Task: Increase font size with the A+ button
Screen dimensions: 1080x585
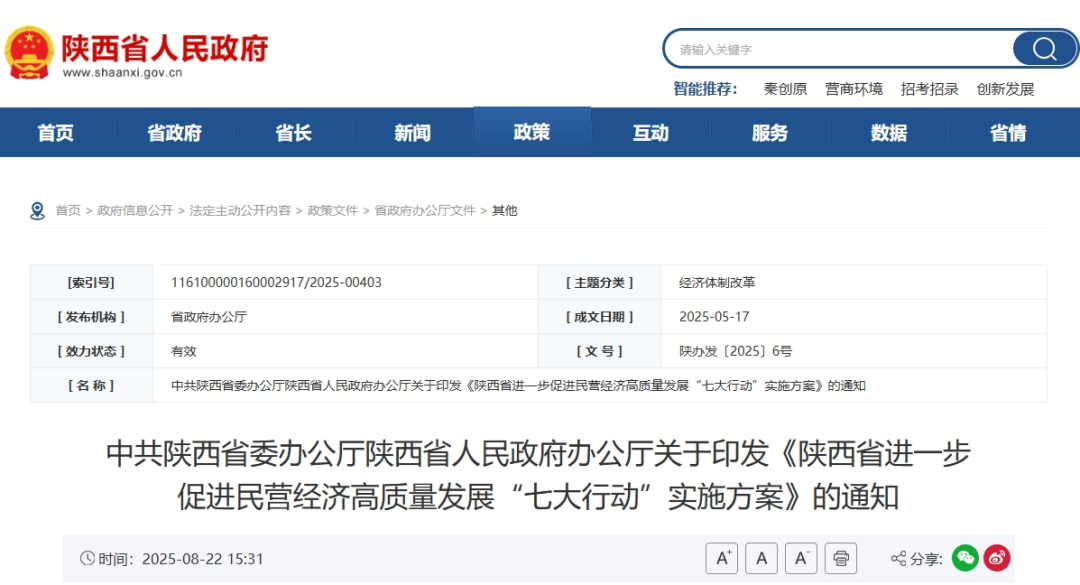Action: point(719,557)
